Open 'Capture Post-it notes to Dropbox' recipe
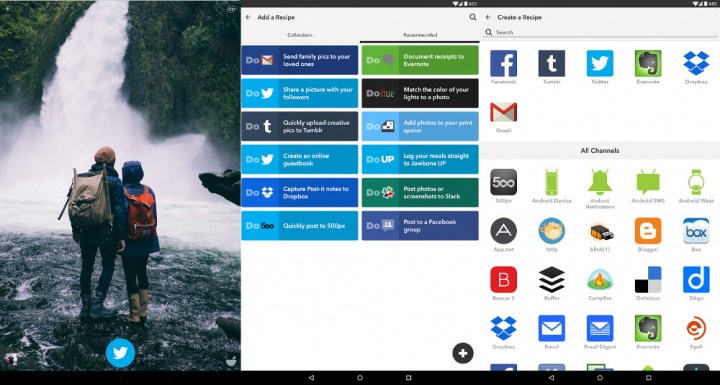Screen dimensions: 720x385 [x=300, y=192]
